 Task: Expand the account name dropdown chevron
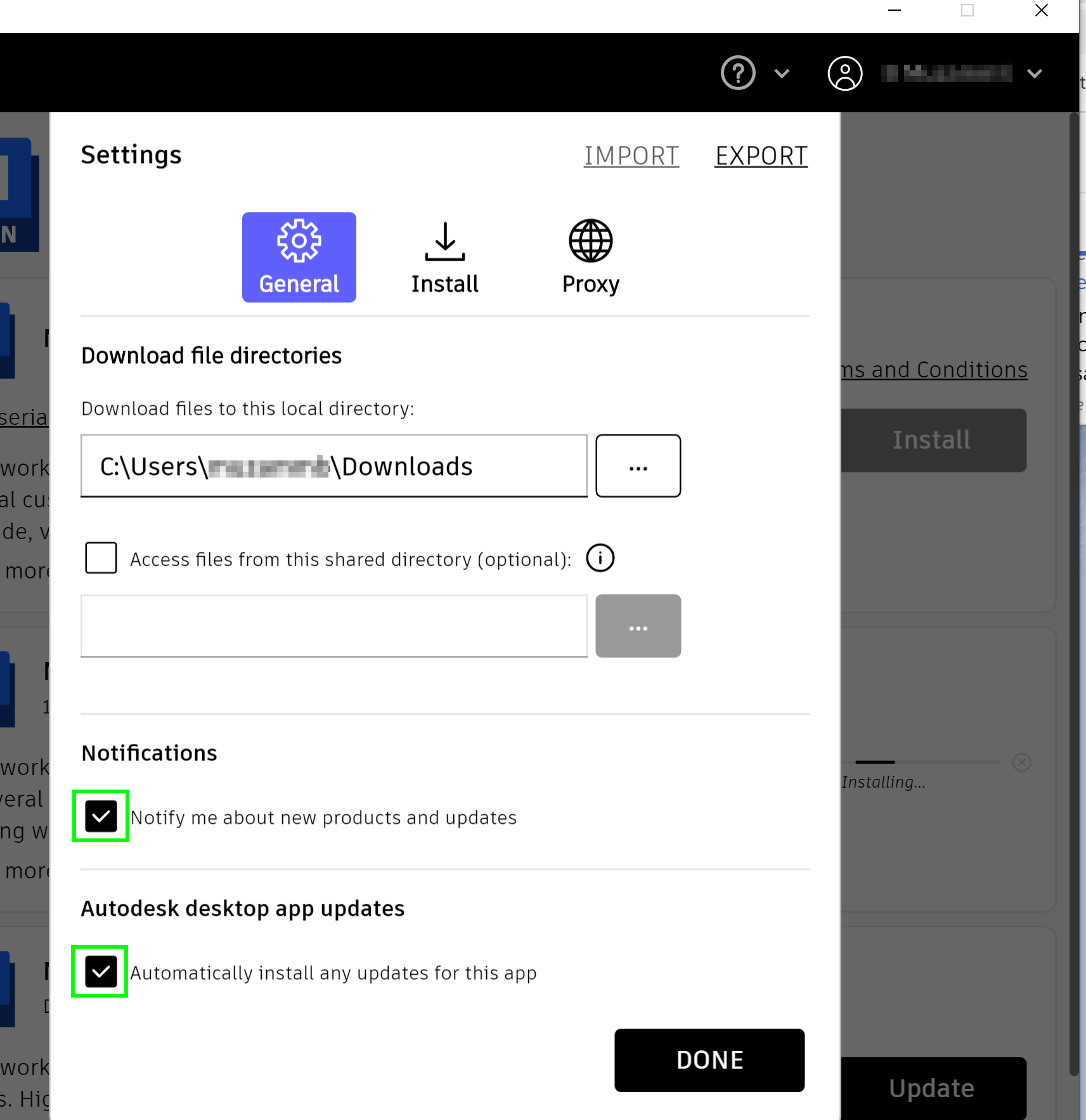(1035, 74)
